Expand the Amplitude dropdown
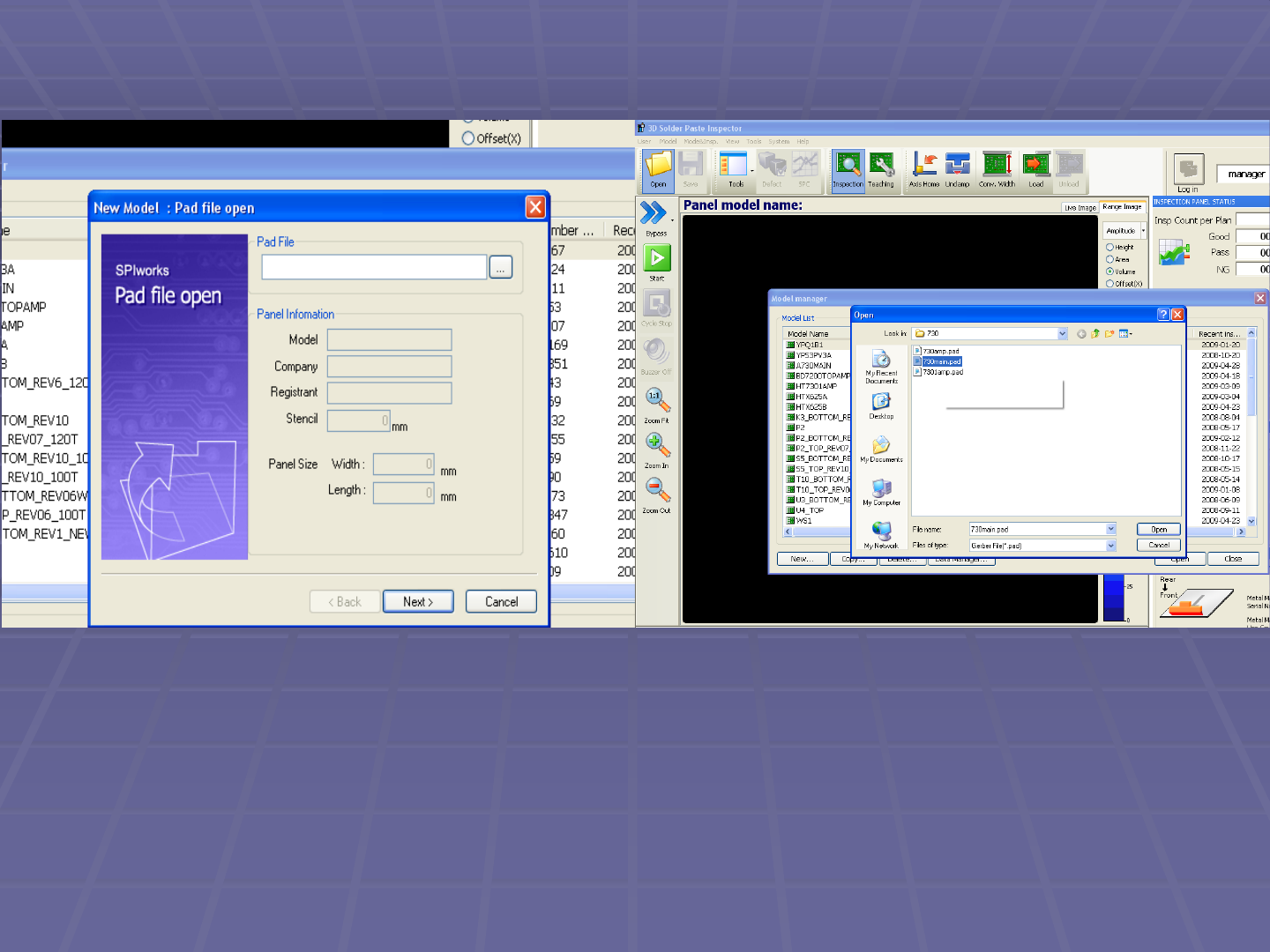 [1143, 231]
